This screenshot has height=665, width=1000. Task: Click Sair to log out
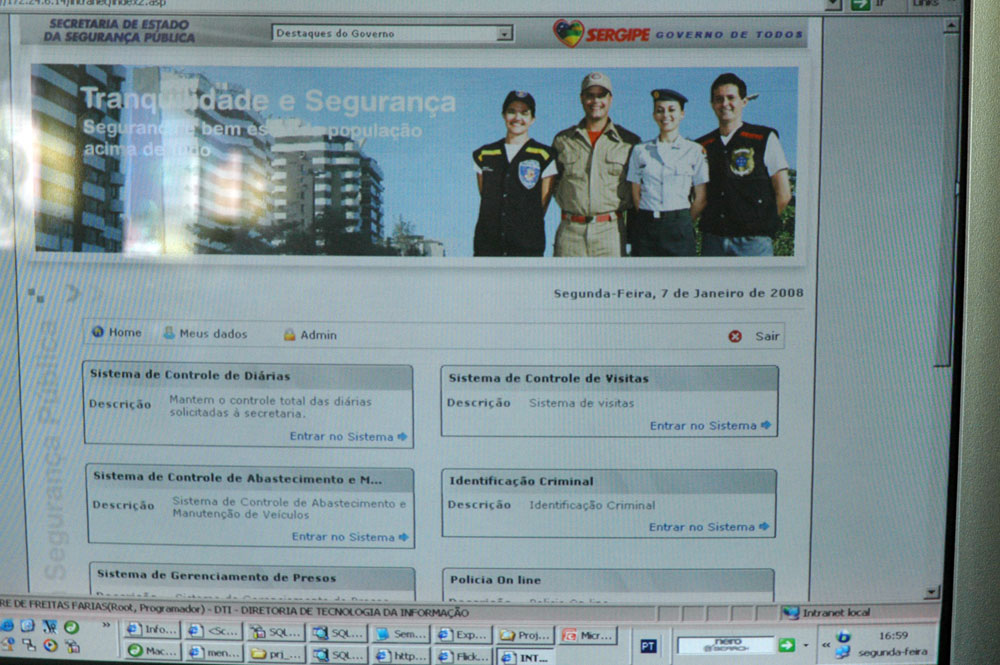tap(754, 336)
